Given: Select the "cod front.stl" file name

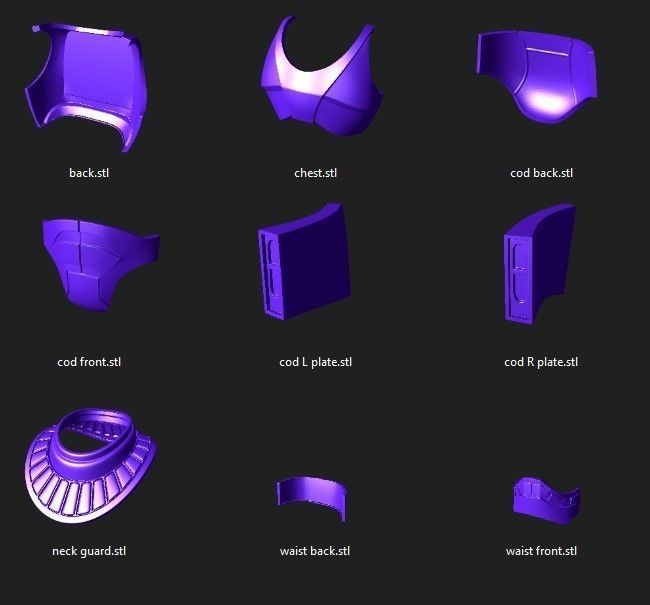Looking at the screenshot, I should pos(89,362).
